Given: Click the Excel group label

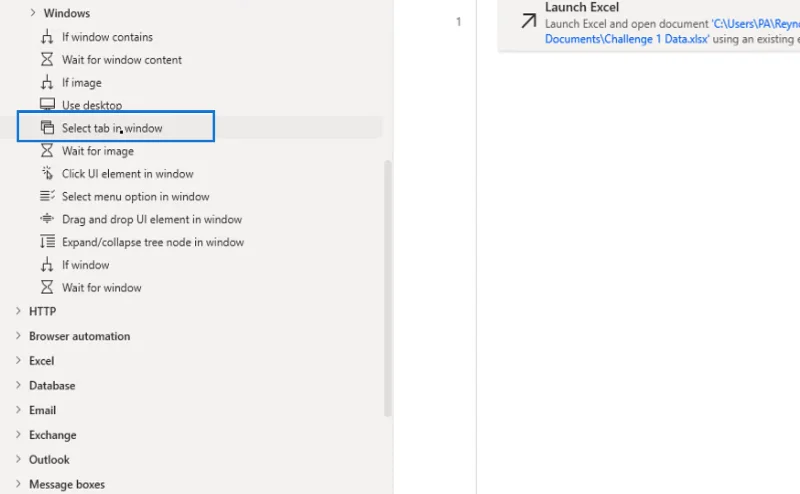Looking at the screenshot, I should (x=41, y=360).
